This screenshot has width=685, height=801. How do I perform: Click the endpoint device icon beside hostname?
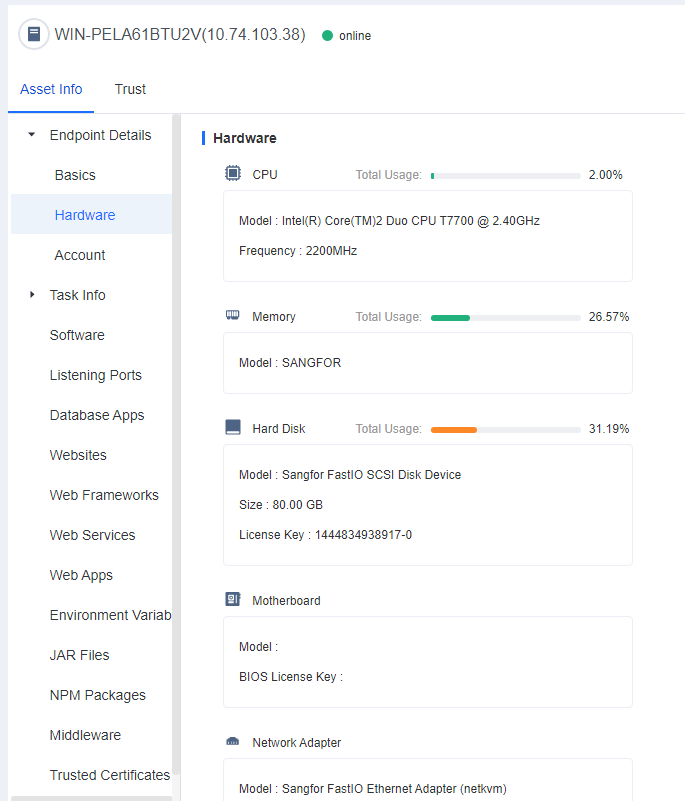[x=34, y=34]
